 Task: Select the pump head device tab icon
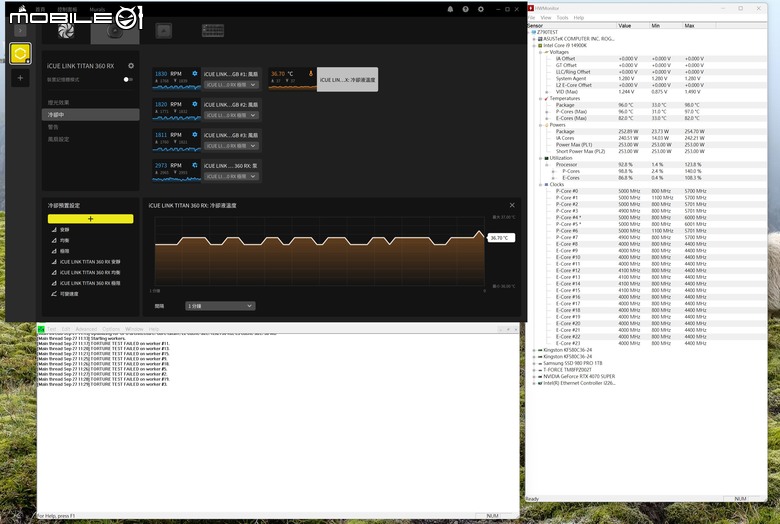coord(115,31)
